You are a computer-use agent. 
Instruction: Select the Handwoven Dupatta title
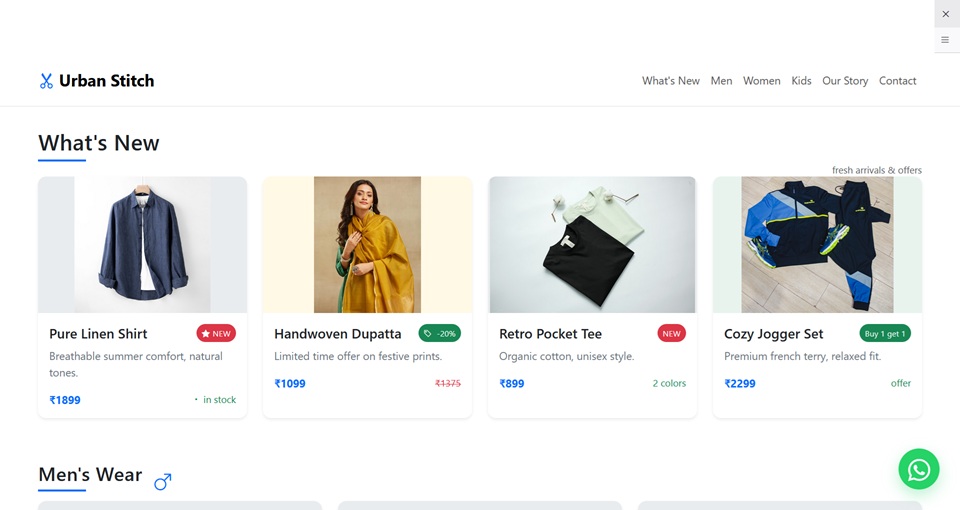pos(337,334)
